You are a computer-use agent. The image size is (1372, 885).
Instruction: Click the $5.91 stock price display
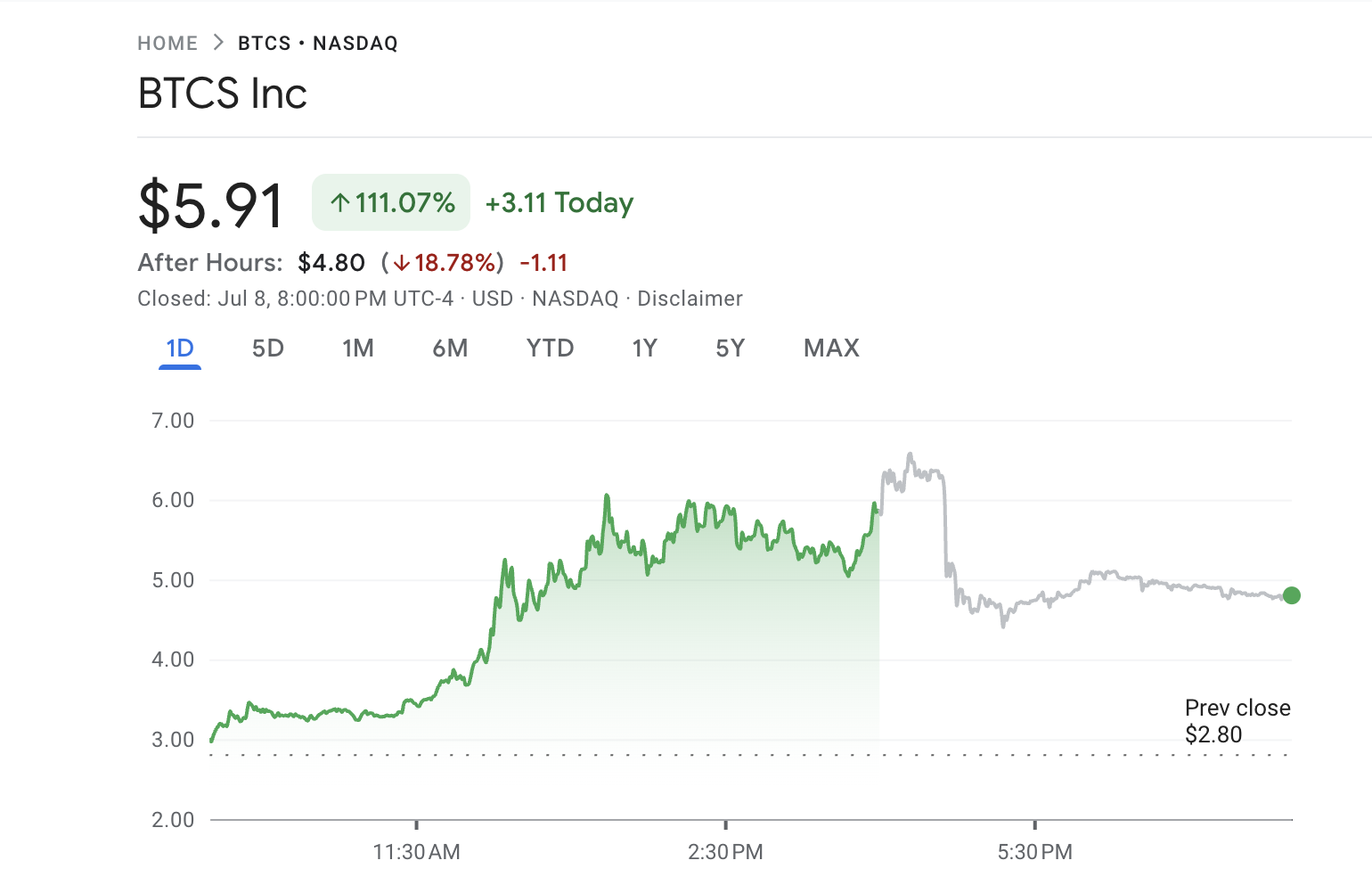tap(209, 203)
